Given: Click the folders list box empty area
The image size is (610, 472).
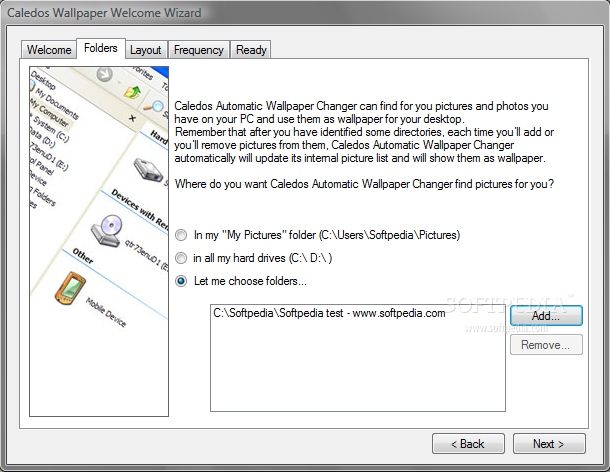Looking at the screenshot, I should 358,366.
